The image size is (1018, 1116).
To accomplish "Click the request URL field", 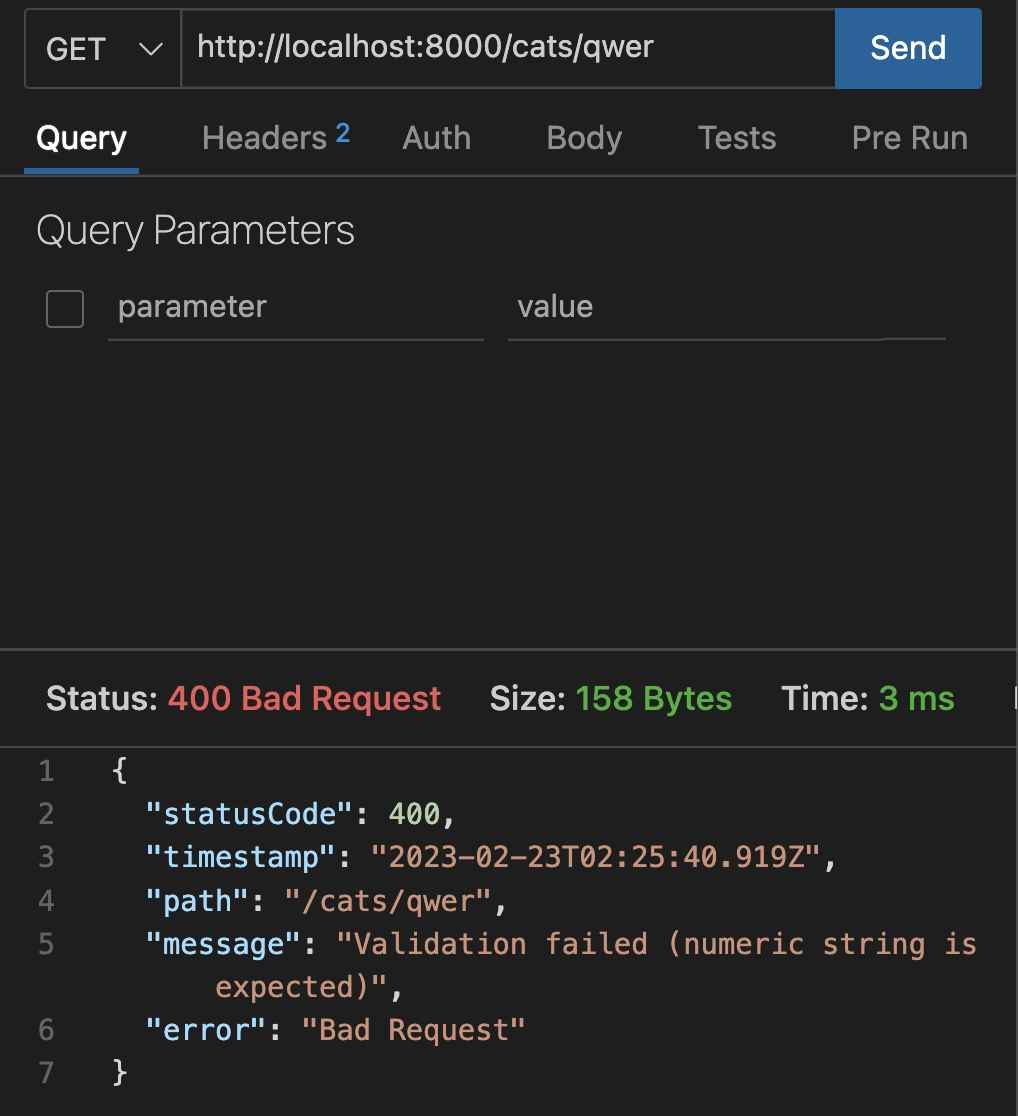I will (x=508, y=48).
